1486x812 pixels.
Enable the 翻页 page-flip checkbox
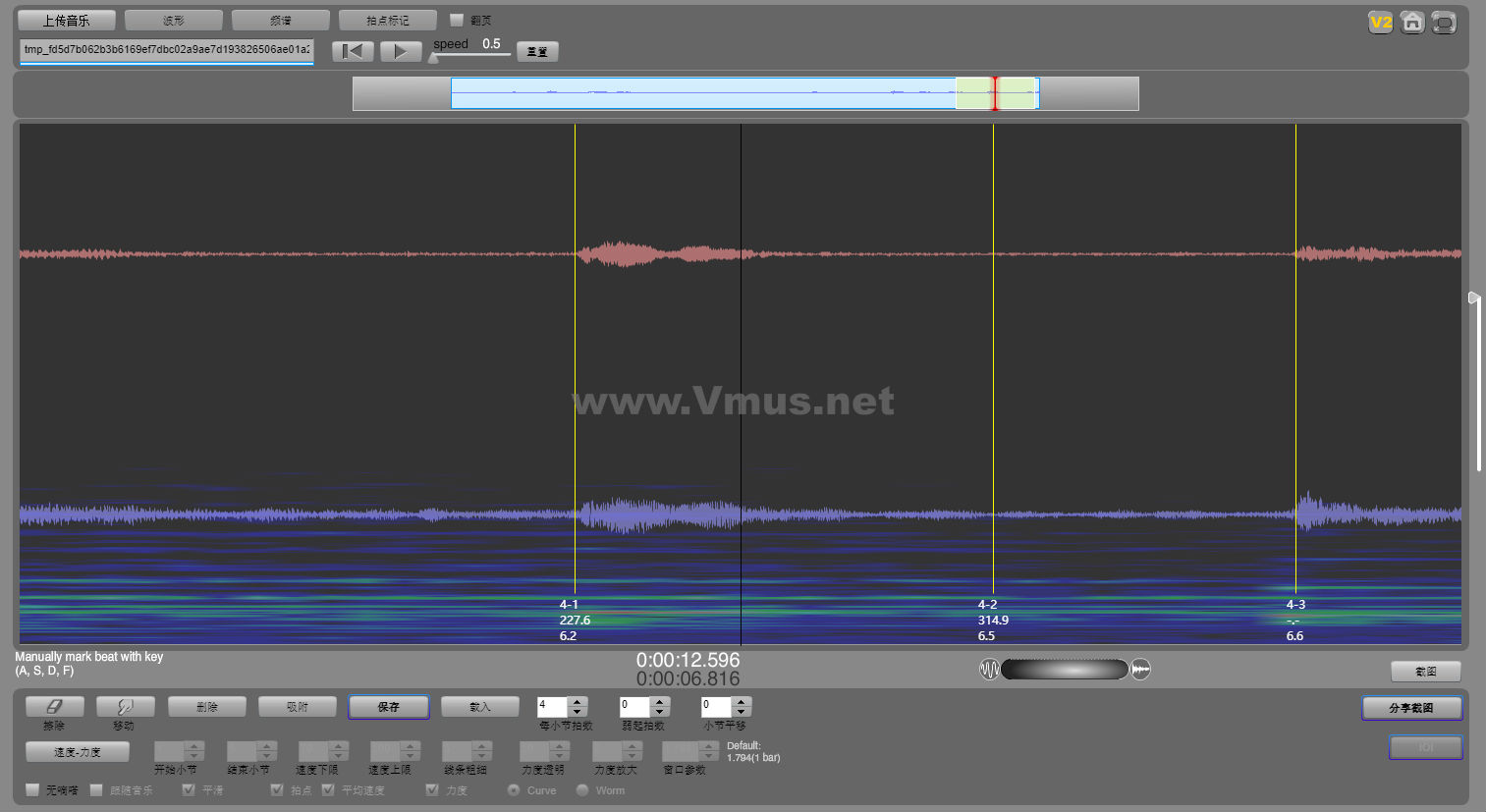(x=457, y=20)
